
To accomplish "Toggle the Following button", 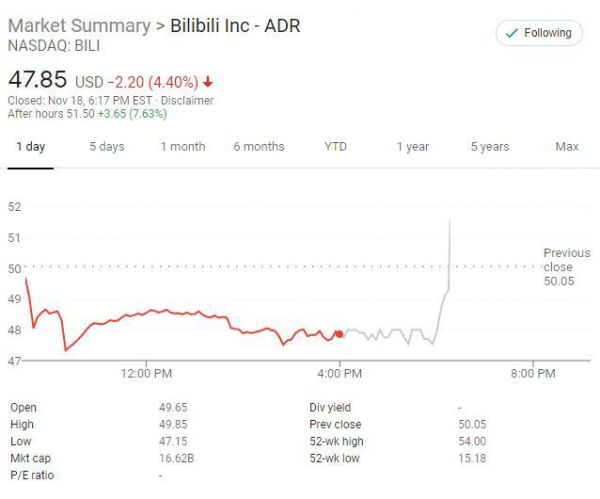I will 540,33.
